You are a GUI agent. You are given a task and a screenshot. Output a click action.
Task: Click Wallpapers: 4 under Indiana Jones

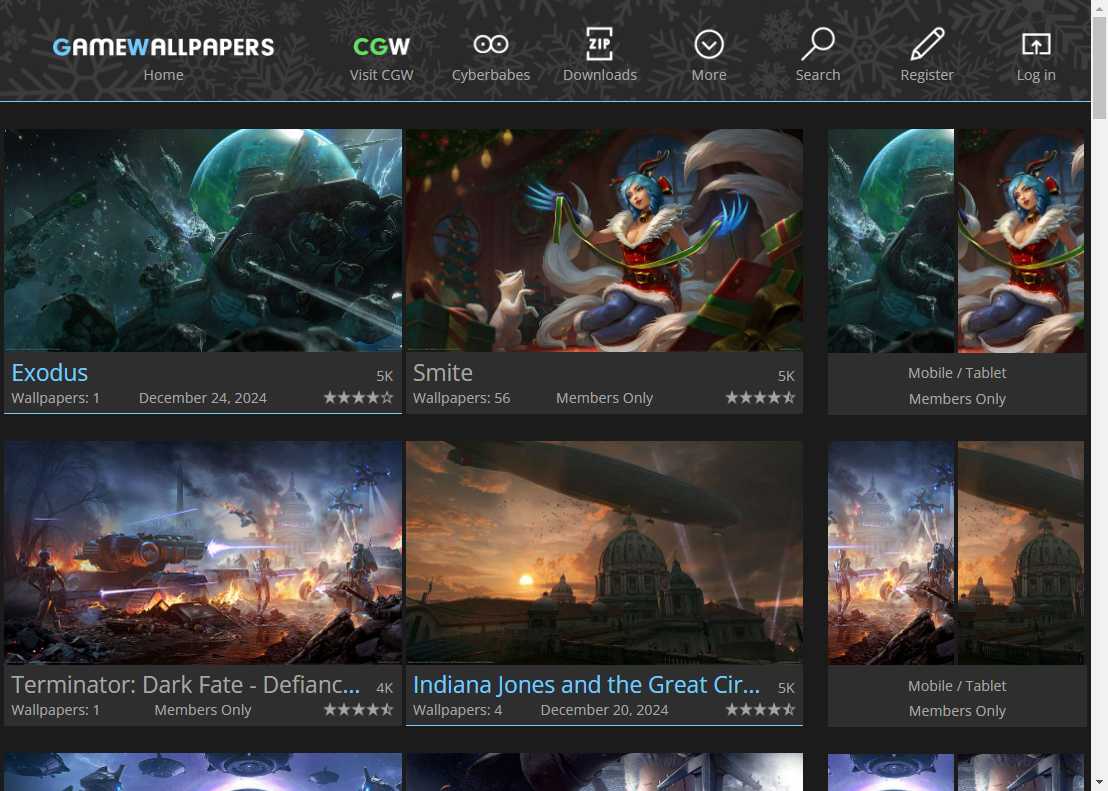click(457, 710)
